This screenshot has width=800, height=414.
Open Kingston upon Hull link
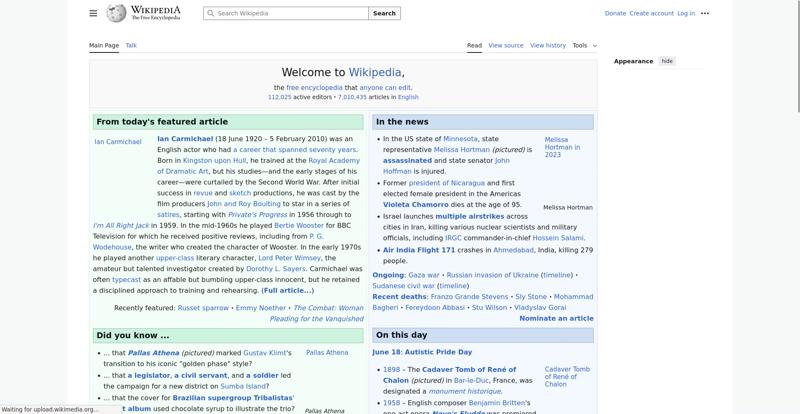click(x=214, y=160)
